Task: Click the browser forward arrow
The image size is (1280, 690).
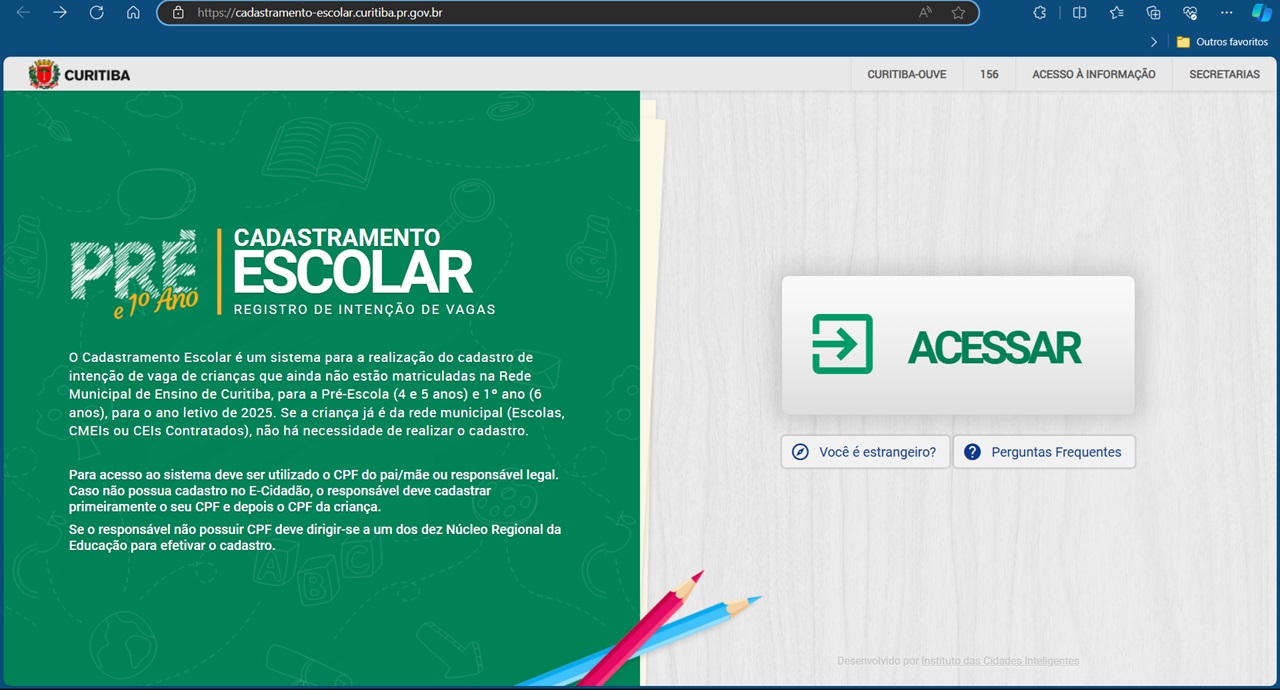Action: pos(60,13)
